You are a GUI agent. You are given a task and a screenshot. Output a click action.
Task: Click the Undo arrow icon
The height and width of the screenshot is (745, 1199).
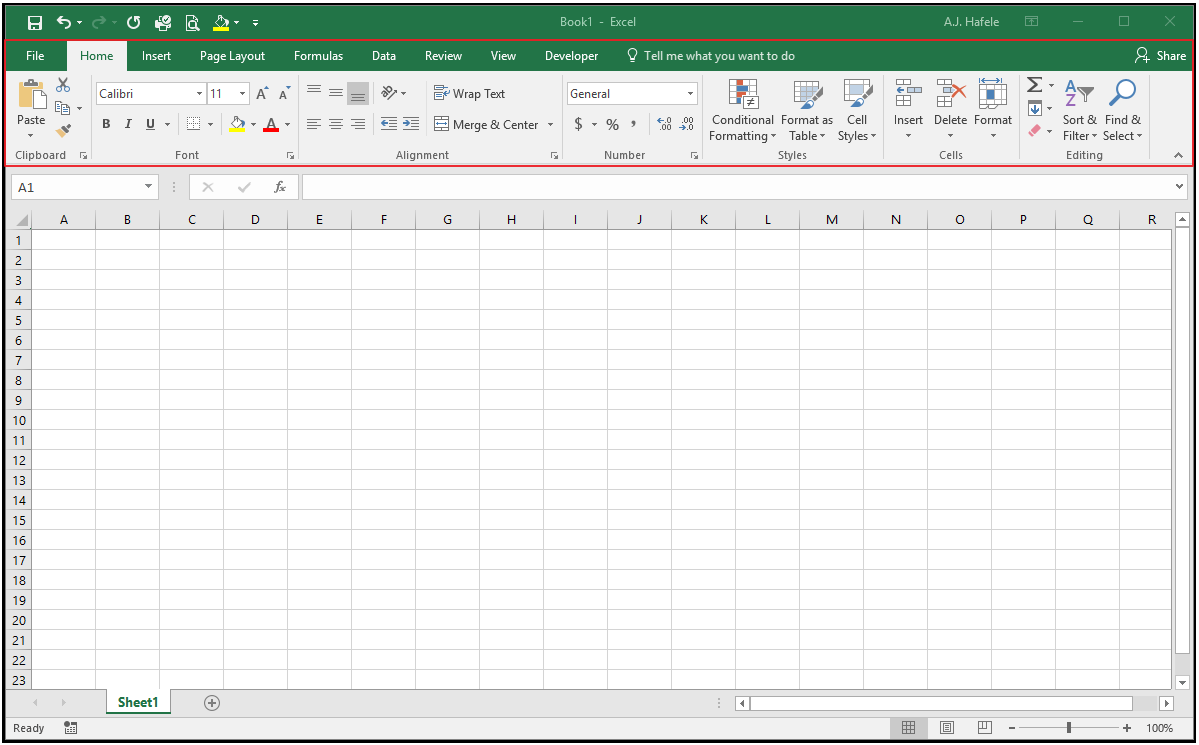64,22
